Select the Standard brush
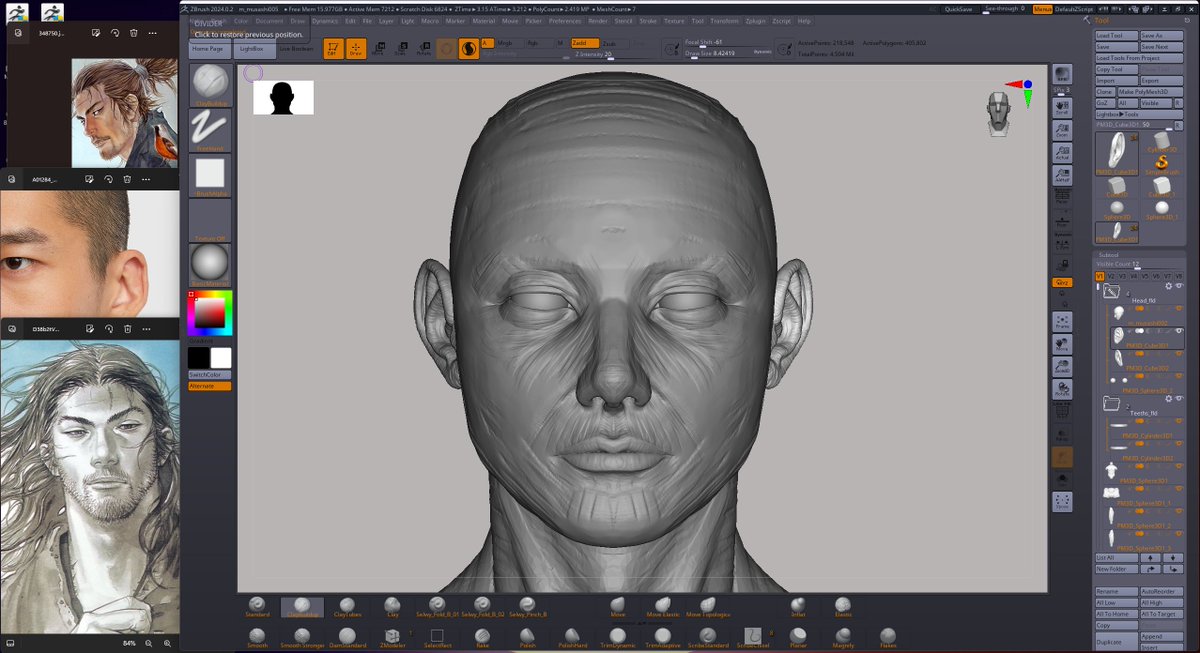Image resolution: width=1200 pixels, height=653 pixels. tap(257, 607)
